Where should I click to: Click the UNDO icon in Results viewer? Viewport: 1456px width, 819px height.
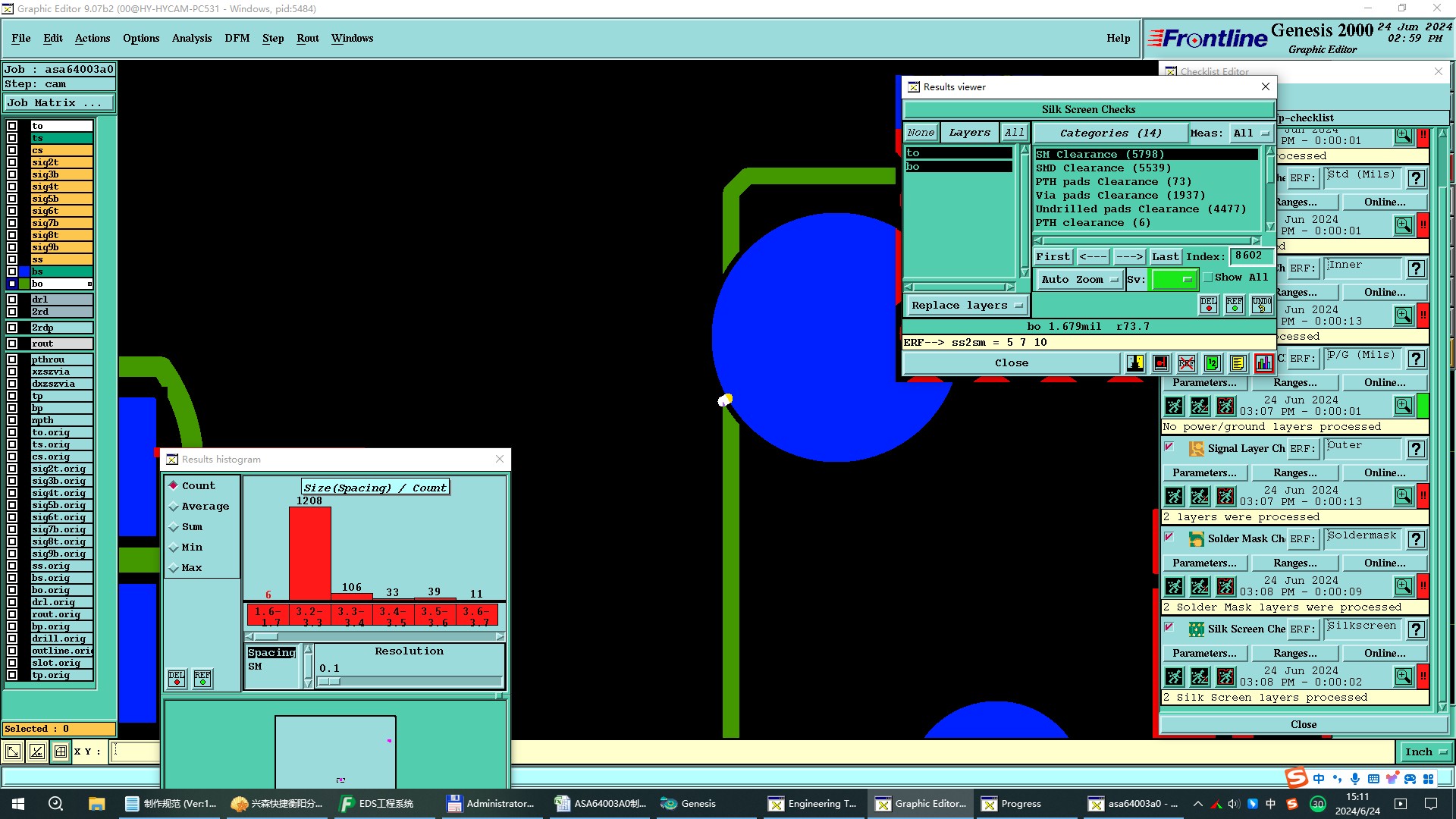[1261, 305]
